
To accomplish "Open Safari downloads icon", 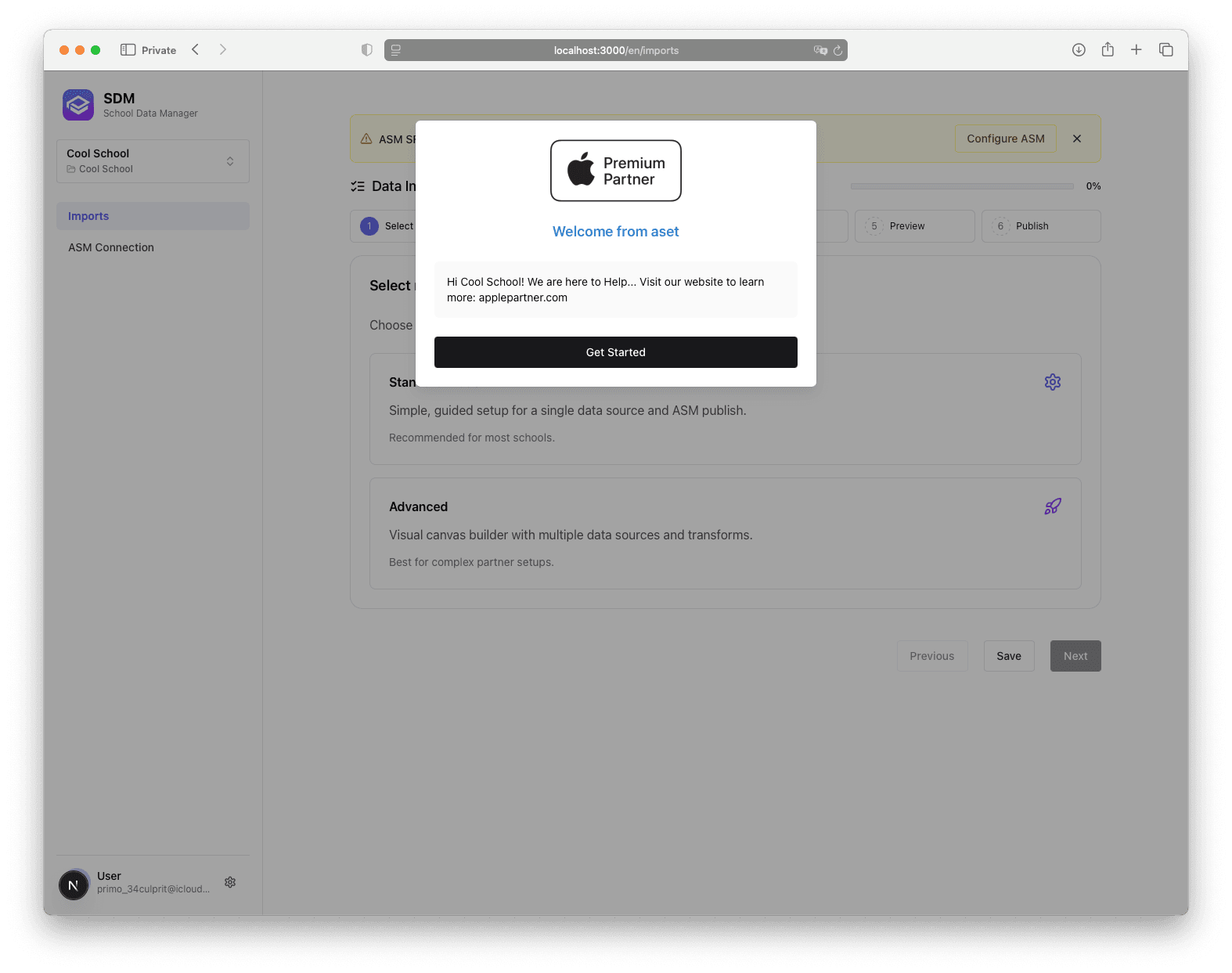I will click(1079, 50).
